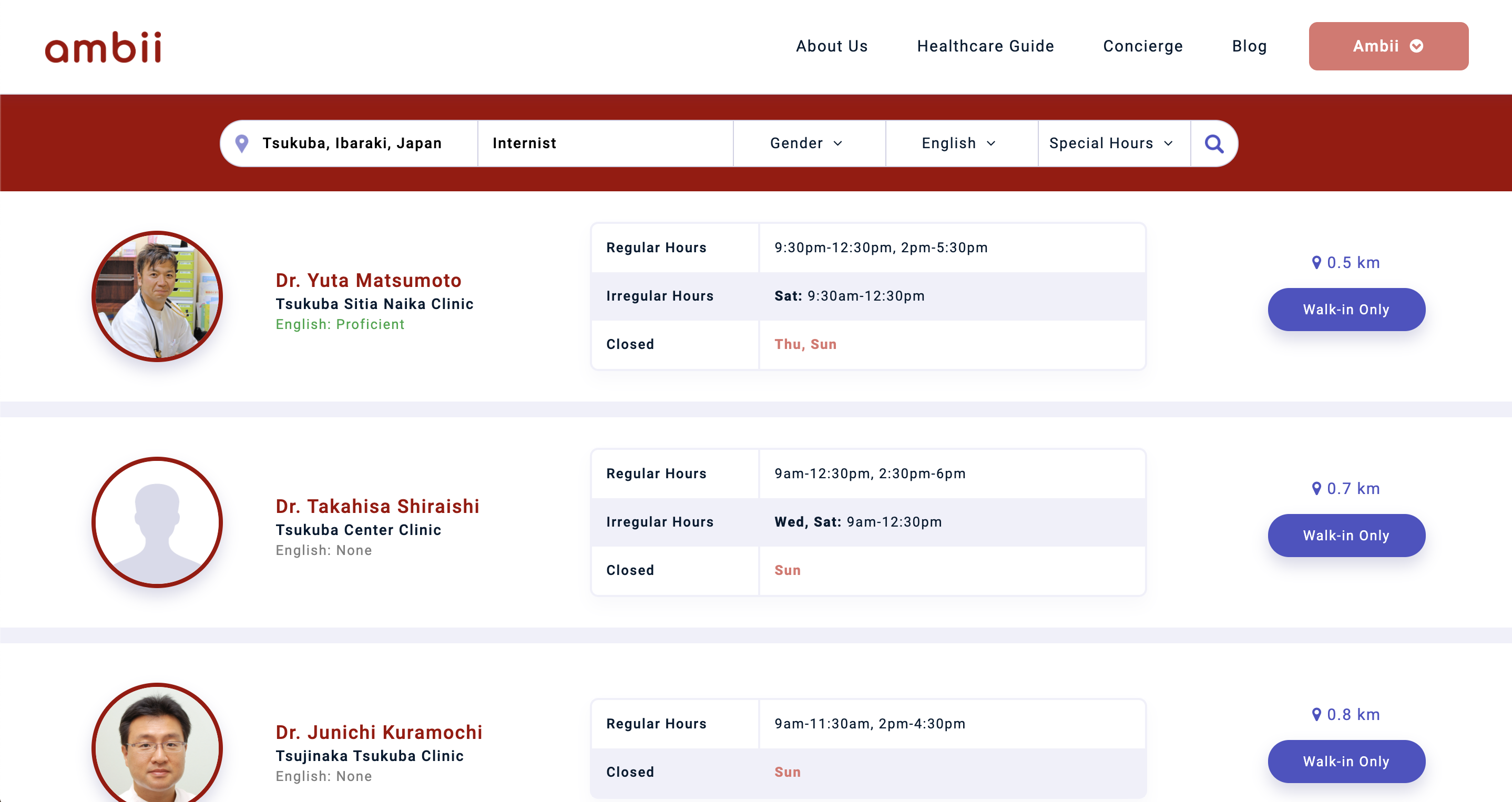Click the search magnifier icon
This screenshot has height=802, width=1512.
1214,142
